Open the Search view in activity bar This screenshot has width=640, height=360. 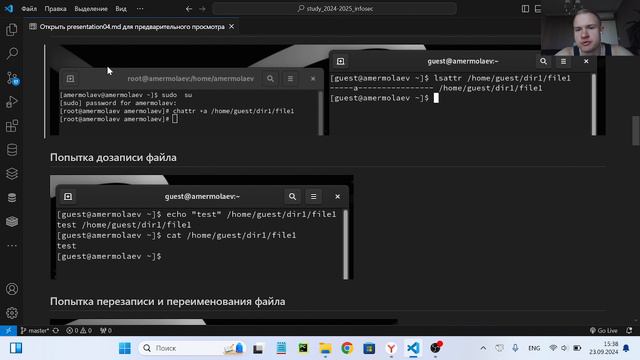(12, 53)
